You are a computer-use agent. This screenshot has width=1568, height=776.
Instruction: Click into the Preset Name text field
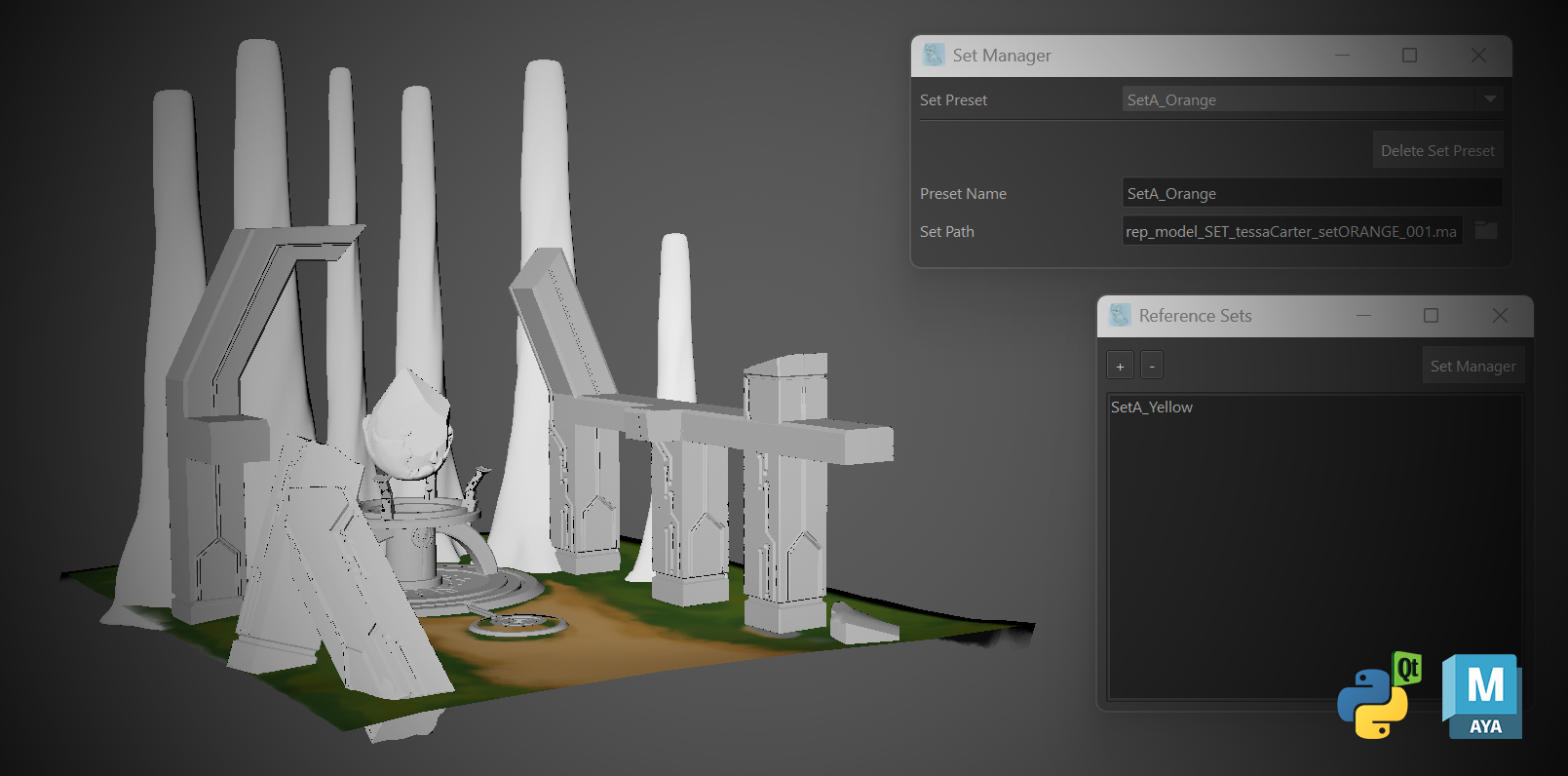pyautogui.click(x=1311, y=193)
